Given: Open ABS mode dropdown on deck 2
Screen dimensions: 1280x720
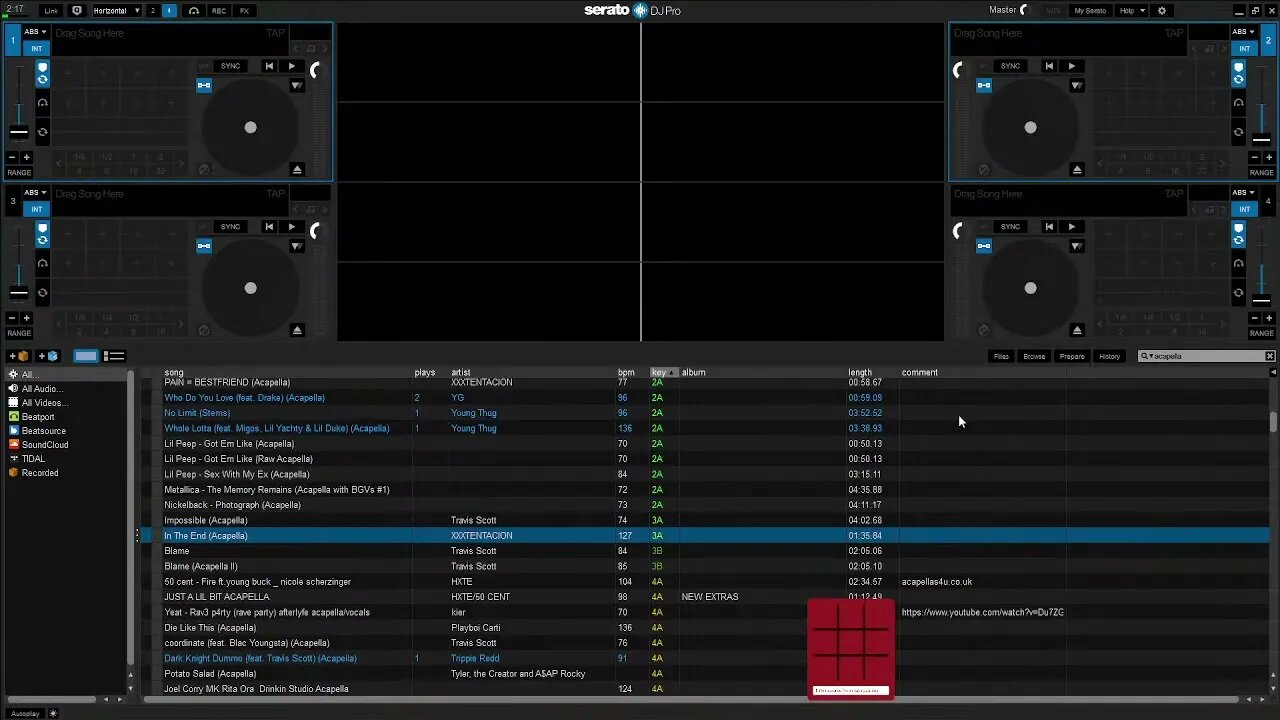Looking at the screenshot, I should click(1244, 32).
